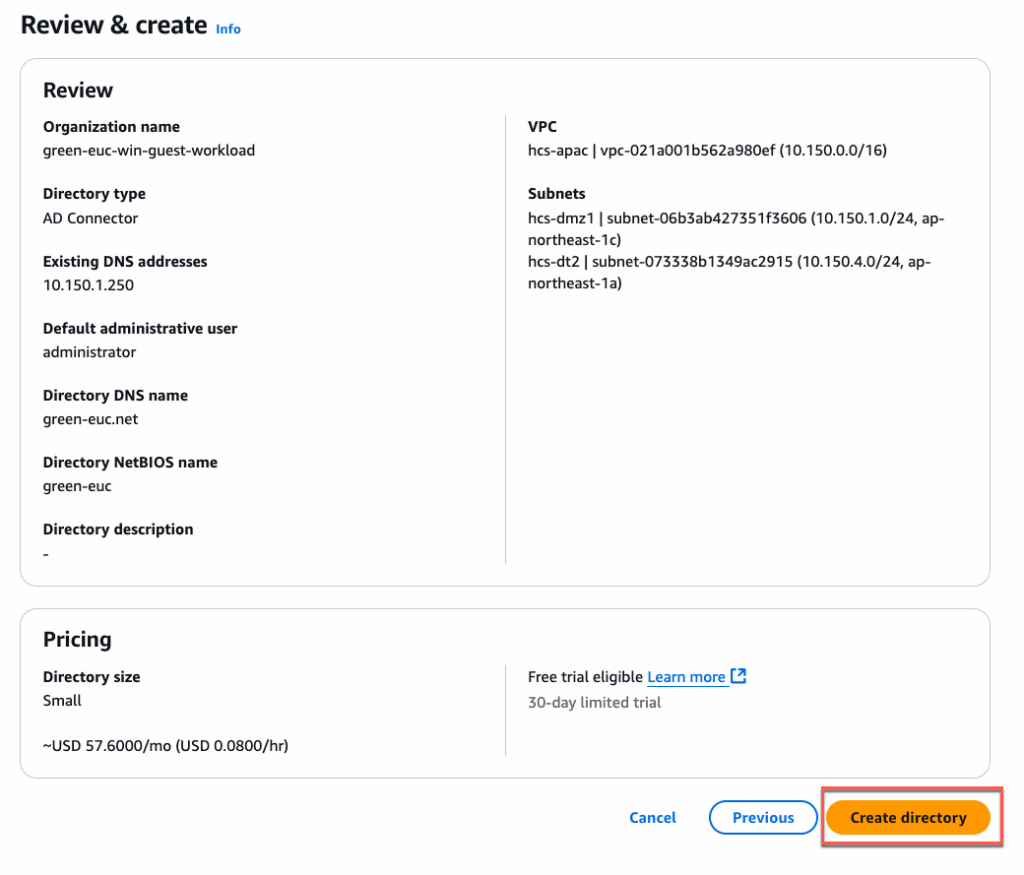Click the administrator user value
This screenshot has width=1024, height=875.
[89, 352]
